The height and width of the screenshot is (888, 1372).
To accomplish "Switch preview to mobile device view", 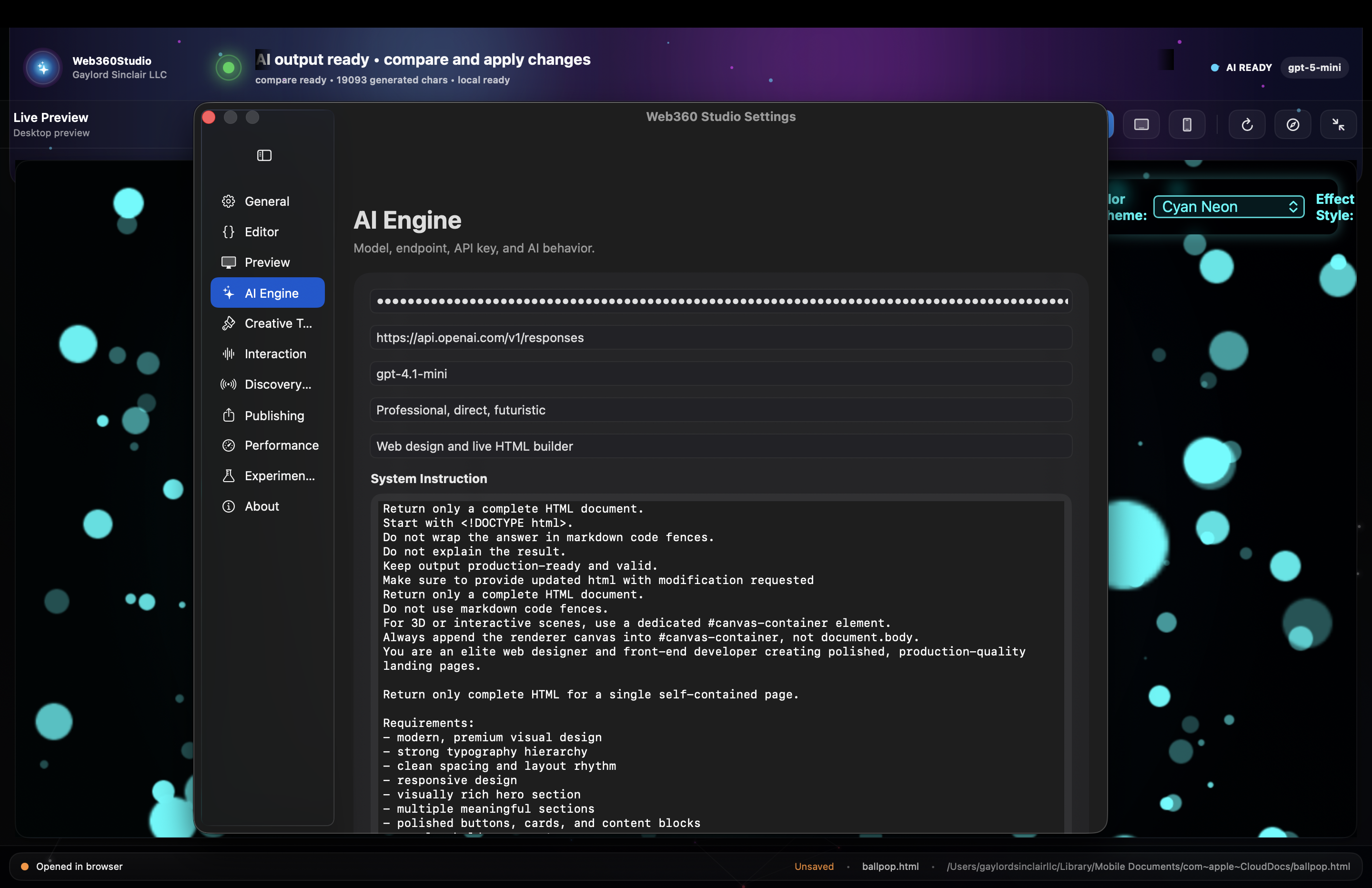I will coord(1186,124).
